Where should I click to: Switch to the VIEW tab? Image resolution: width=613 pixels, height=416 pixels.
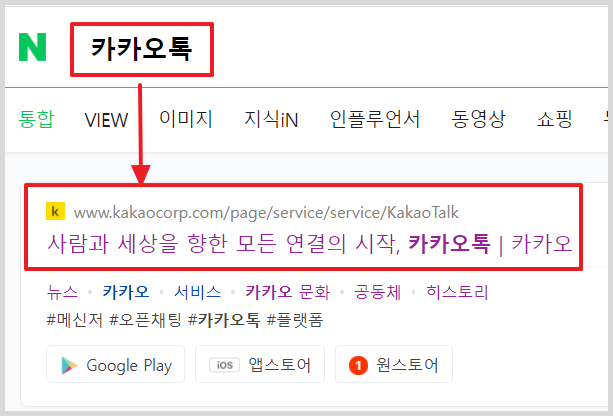click(x=106, y=120)
